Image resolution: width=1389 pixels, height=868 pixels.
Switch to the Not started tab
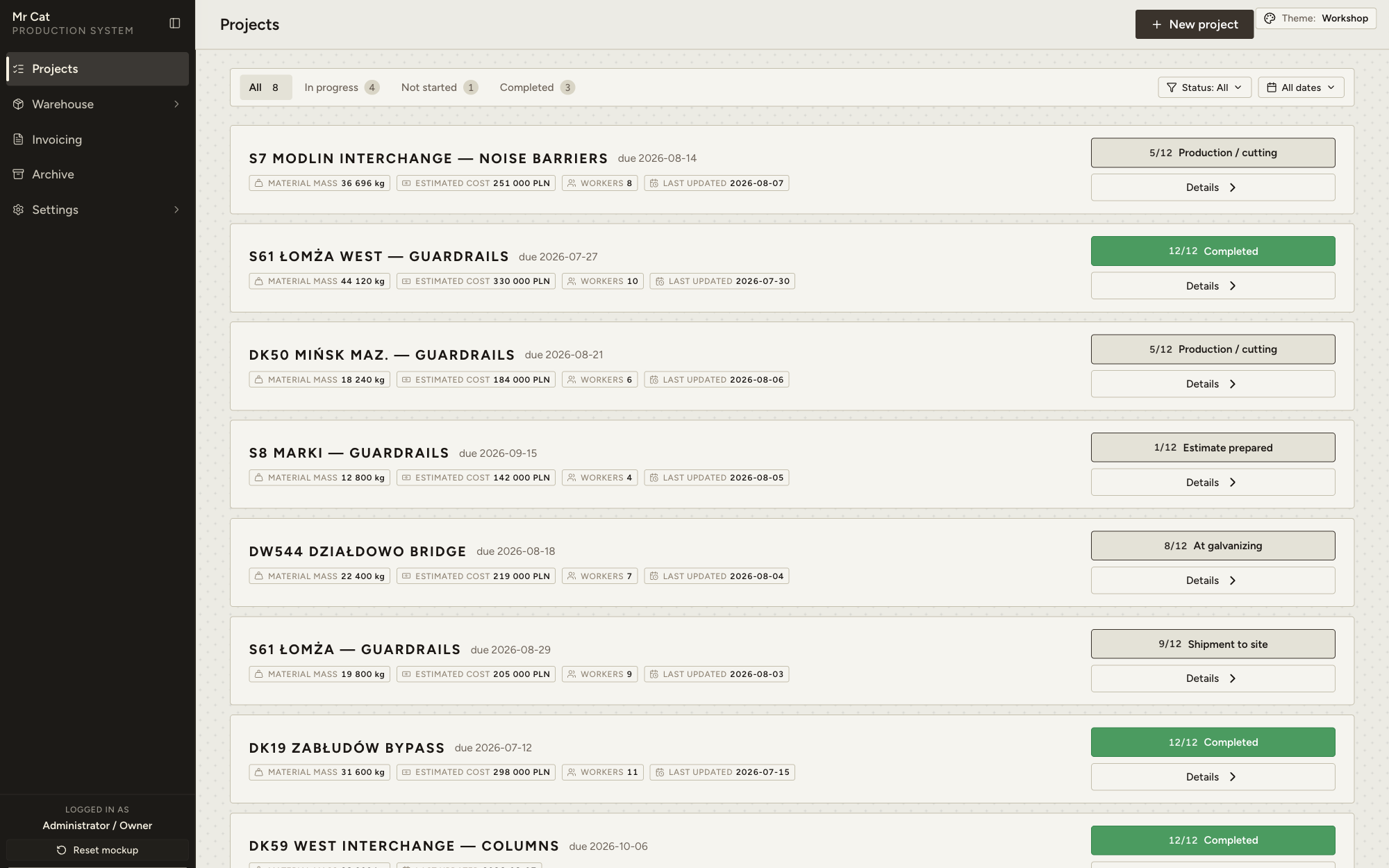click(x=439, y=87)
